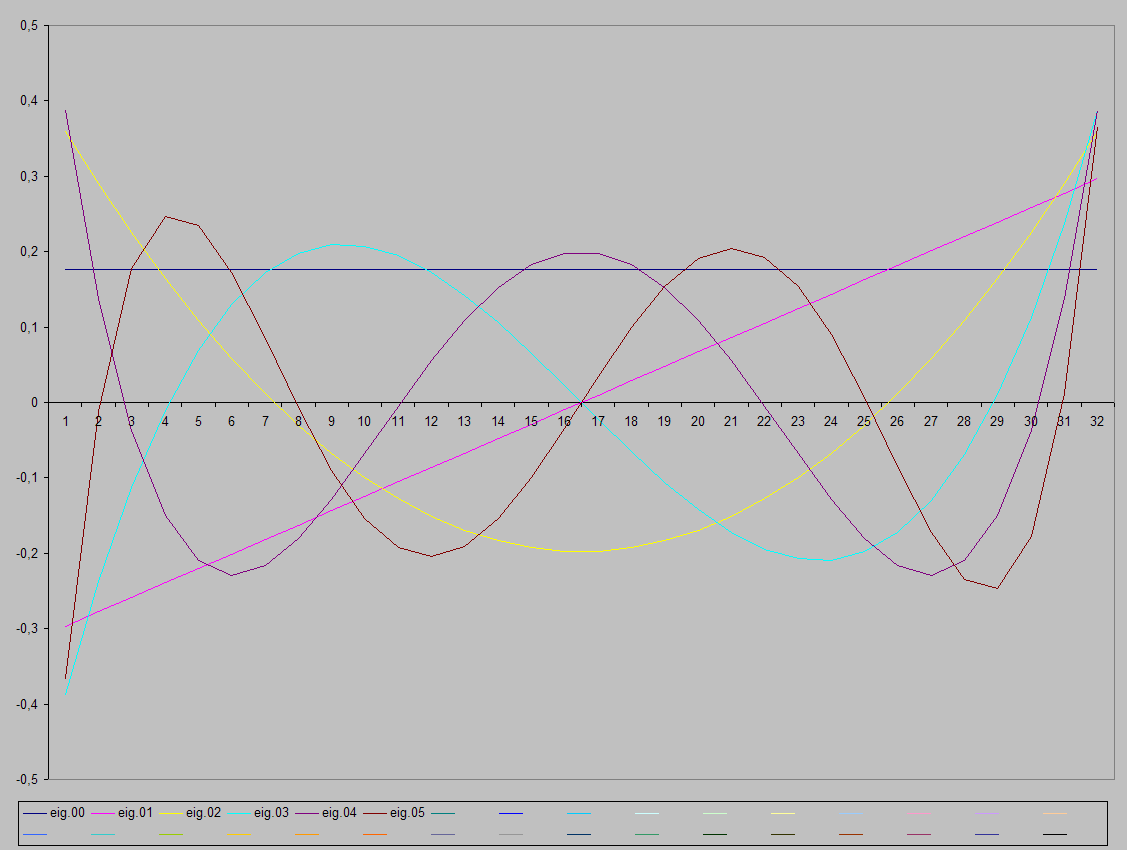The width and height of the screenshot is (1127, 850).
Task: Select the eig.01 legend entry
Action: coord(122,813)
